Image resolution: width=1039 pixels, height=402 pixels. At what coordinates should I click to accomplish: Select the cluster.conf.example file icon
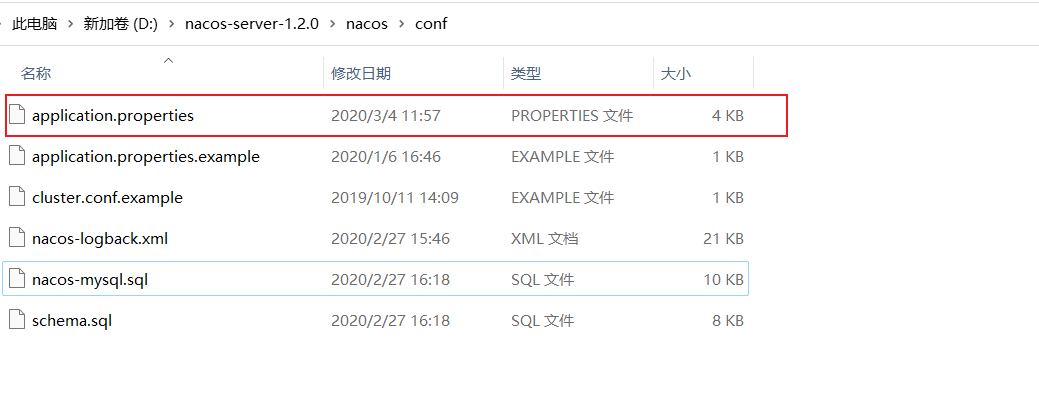(18, 198)
